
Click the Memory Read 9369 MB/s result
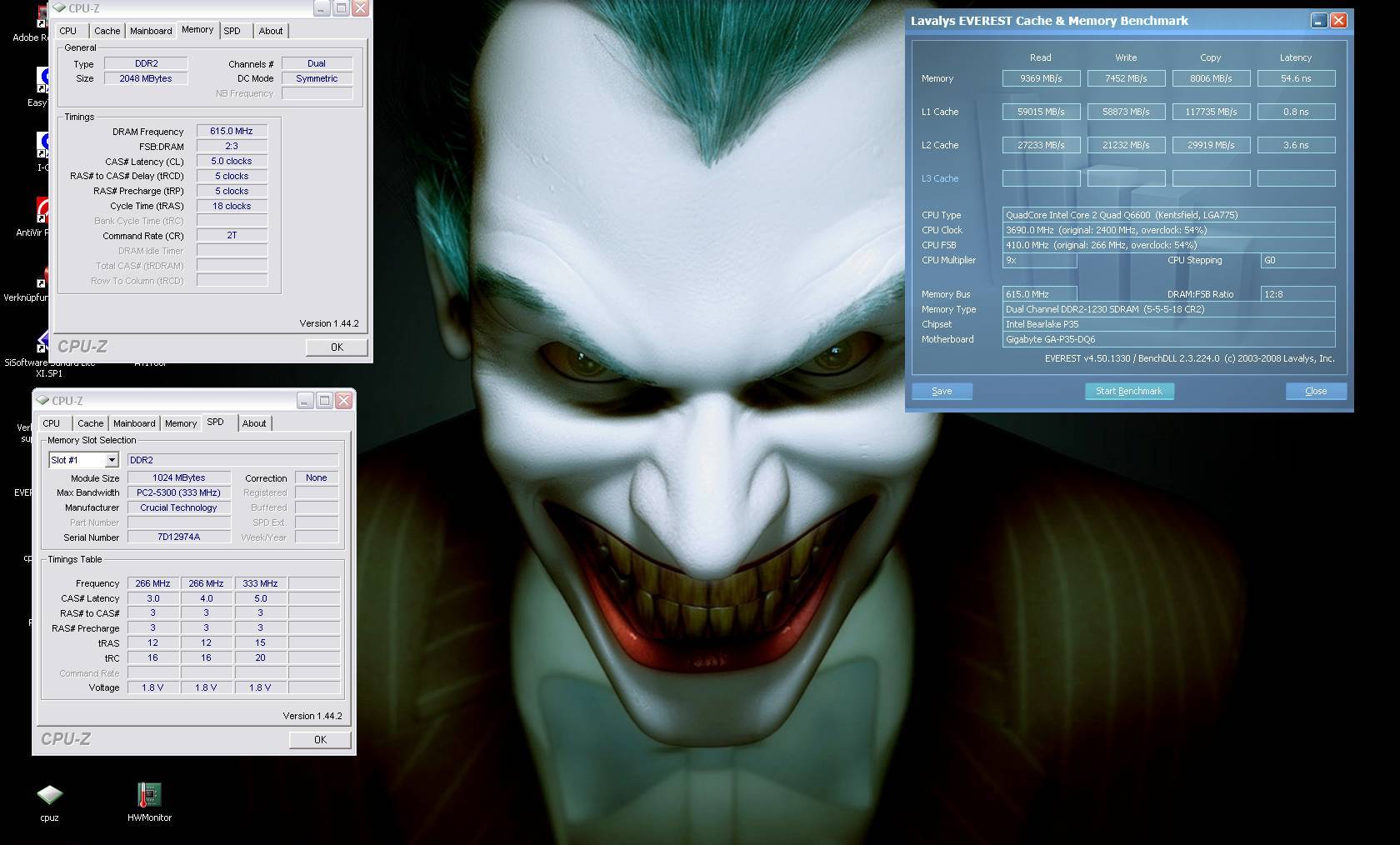tap(1041, 78)
